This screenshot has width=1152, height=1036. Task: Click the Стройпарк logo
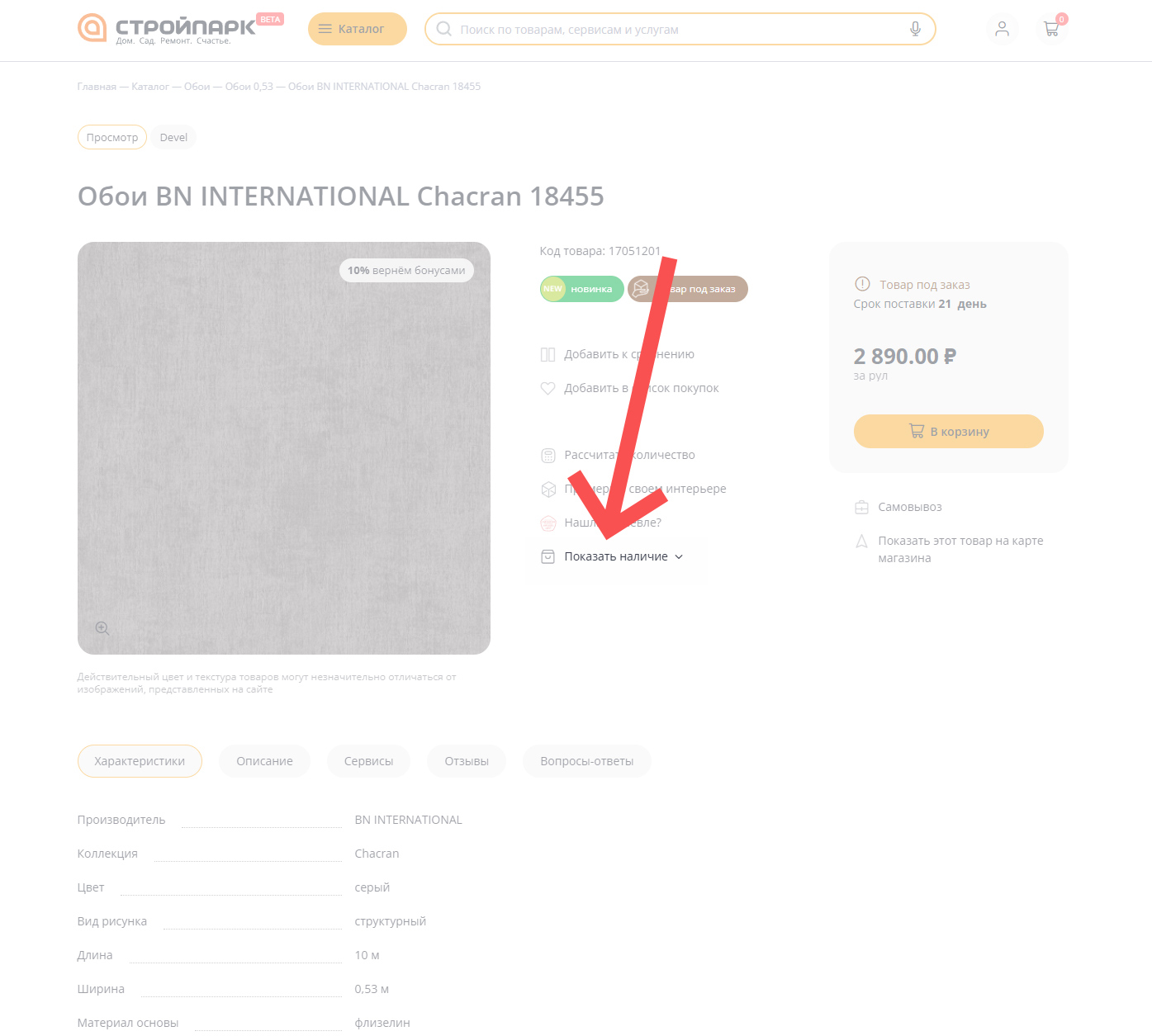tap(167, 28)
